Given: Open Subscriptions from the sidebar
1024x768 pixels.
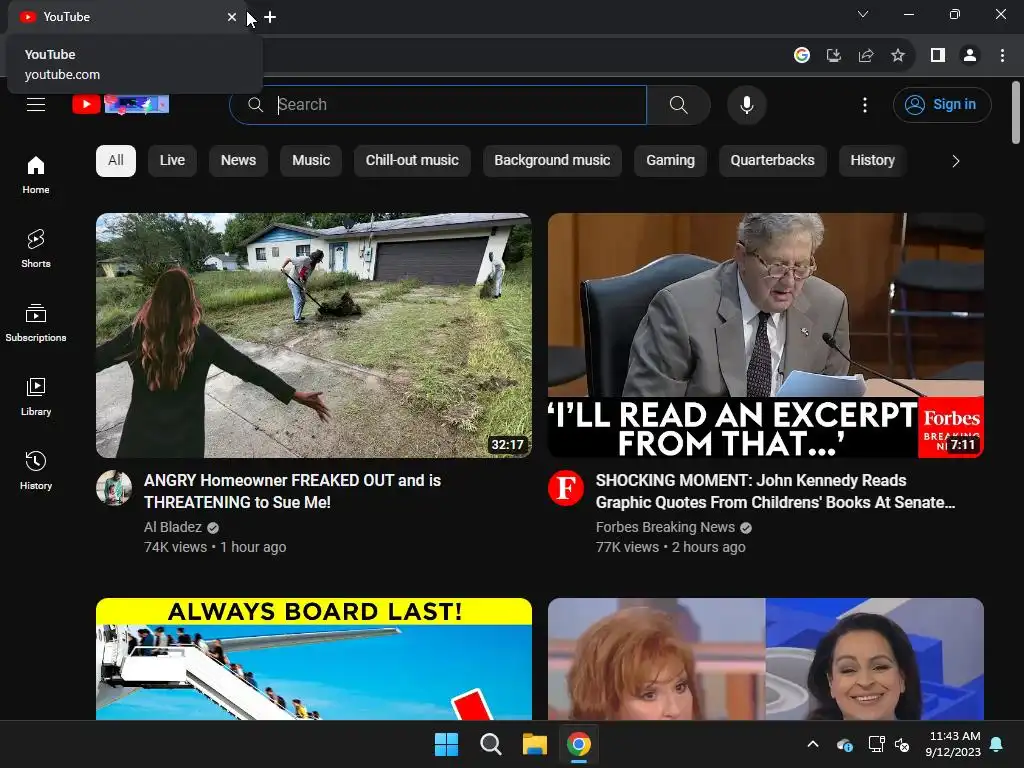Looking at the screenshot, I should point(36,323).
